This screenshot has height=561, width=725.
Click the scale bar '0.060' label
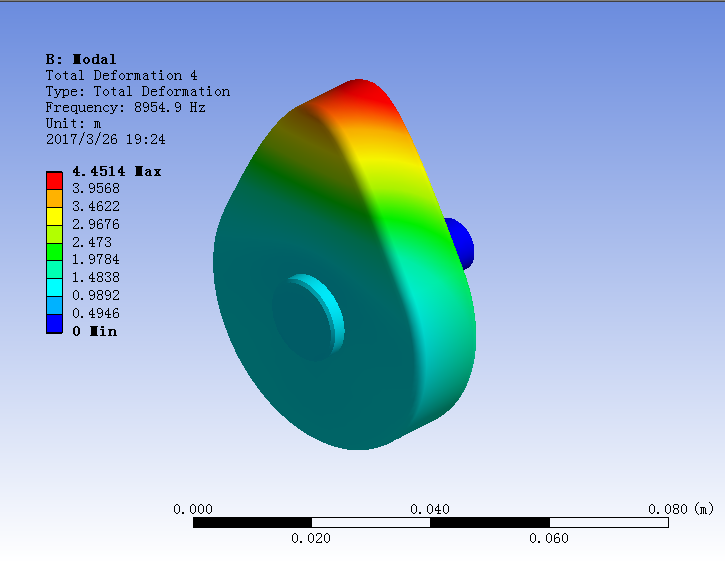[x=549, y=538]
